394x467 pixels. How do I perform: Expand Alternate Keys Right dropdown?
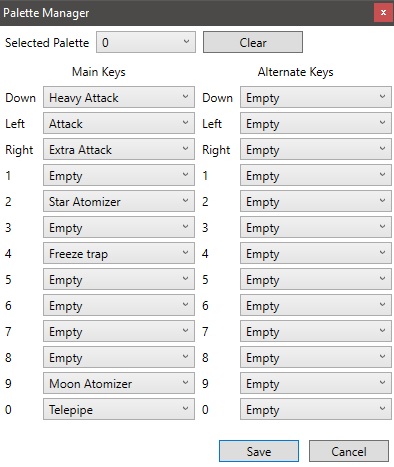316,149
